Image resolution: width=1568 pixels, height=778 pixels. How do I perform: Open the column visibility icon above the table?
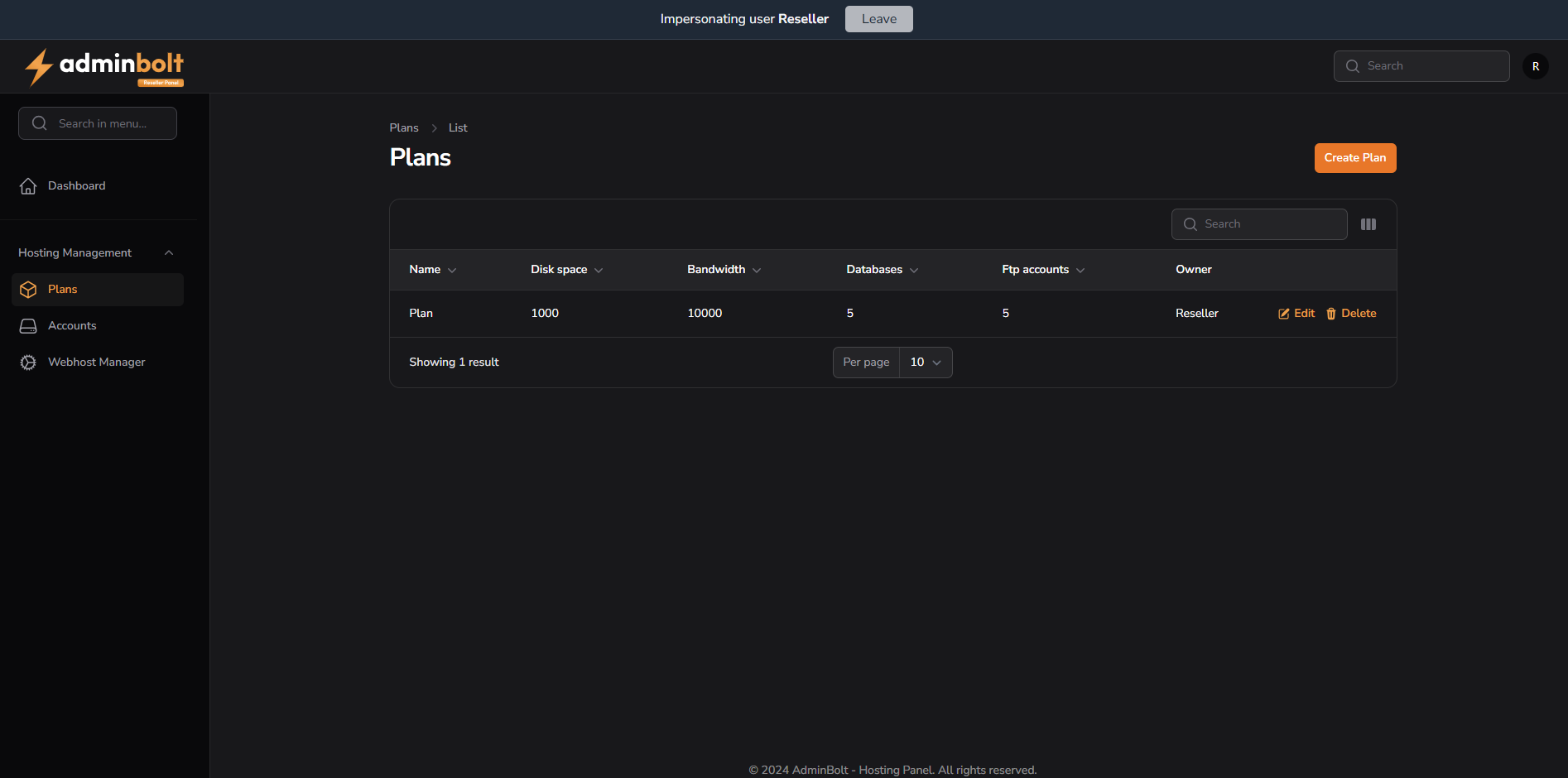click(x=1368, y=223)
